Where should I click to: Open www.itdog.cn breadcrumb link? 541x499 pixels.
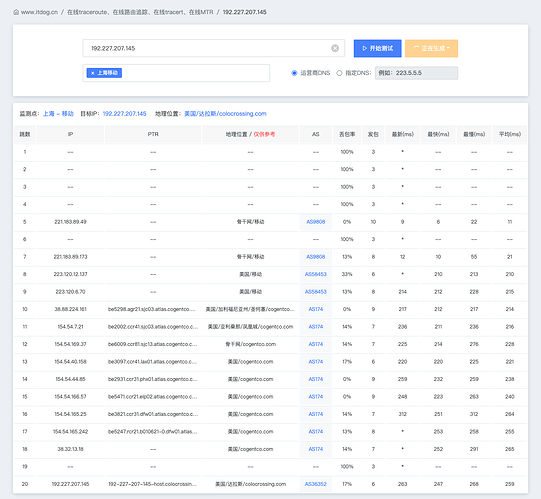click(x=39, y=12)
